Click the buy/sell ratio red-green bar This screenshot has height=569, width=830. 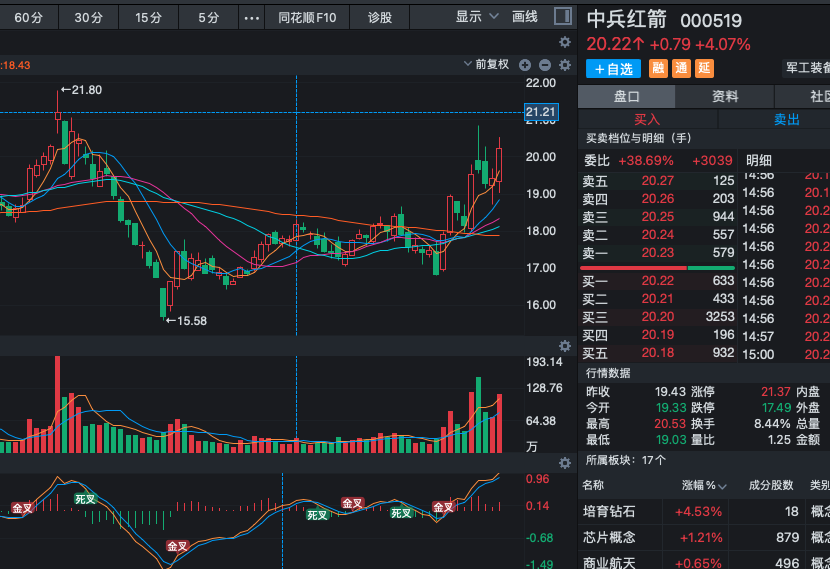[657, 268]
